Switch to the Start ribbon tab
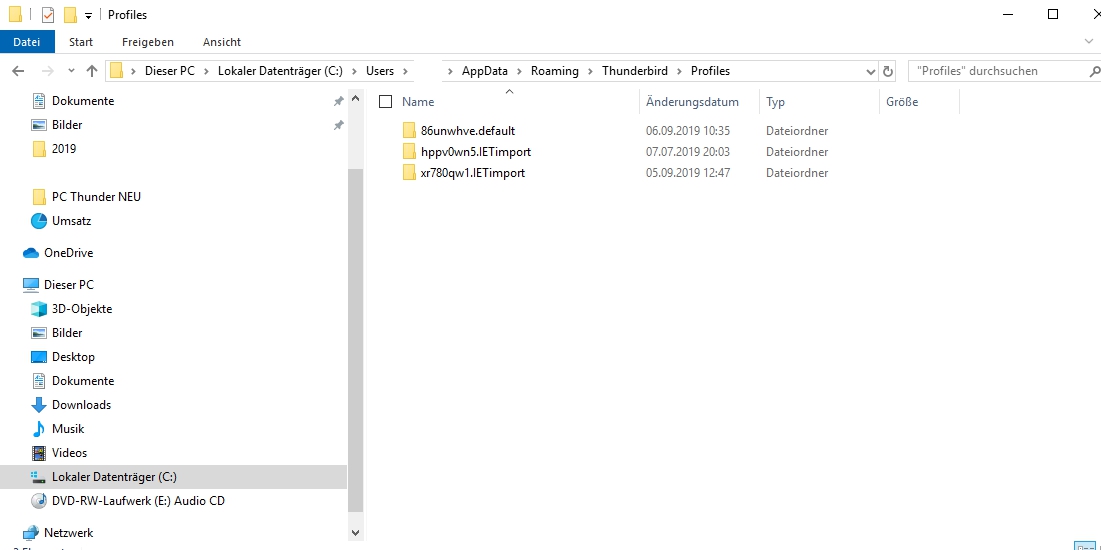This screenshot has width=1101, height=550. pos(81,42)
